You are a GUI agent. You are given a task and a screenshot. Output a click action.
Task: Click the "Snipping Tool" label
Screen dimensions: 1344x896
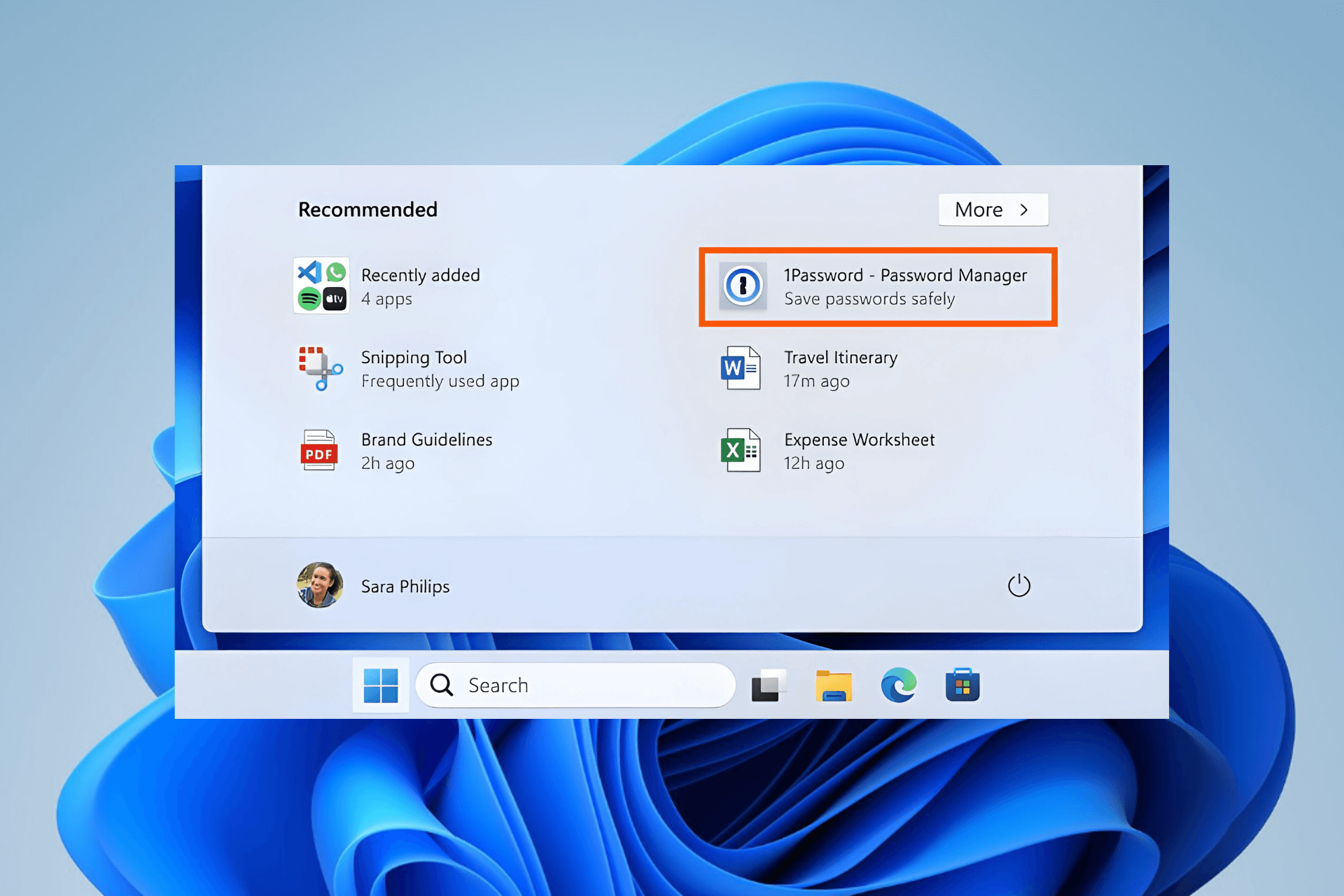click(414, 358)
